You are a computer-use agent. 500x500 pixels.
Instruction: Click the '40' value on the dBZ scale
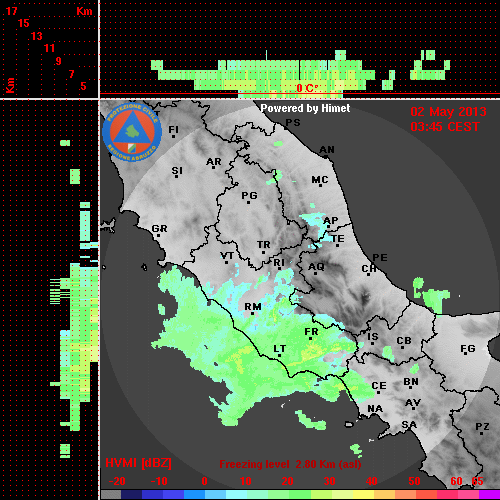pos(371,481)
